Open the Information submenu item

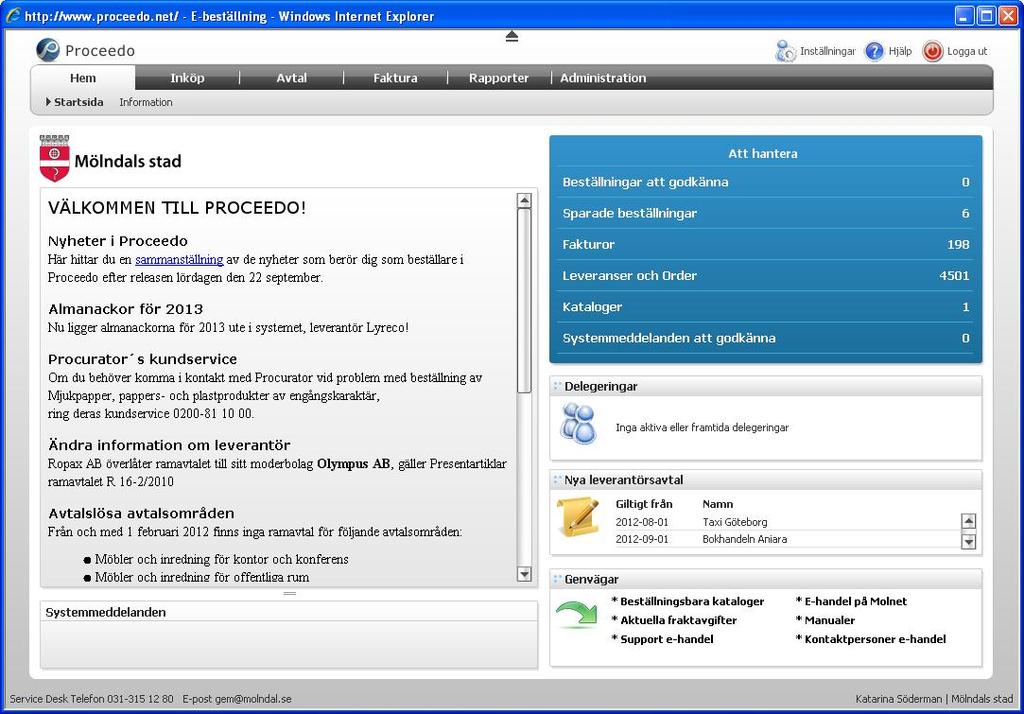(146, 102)
